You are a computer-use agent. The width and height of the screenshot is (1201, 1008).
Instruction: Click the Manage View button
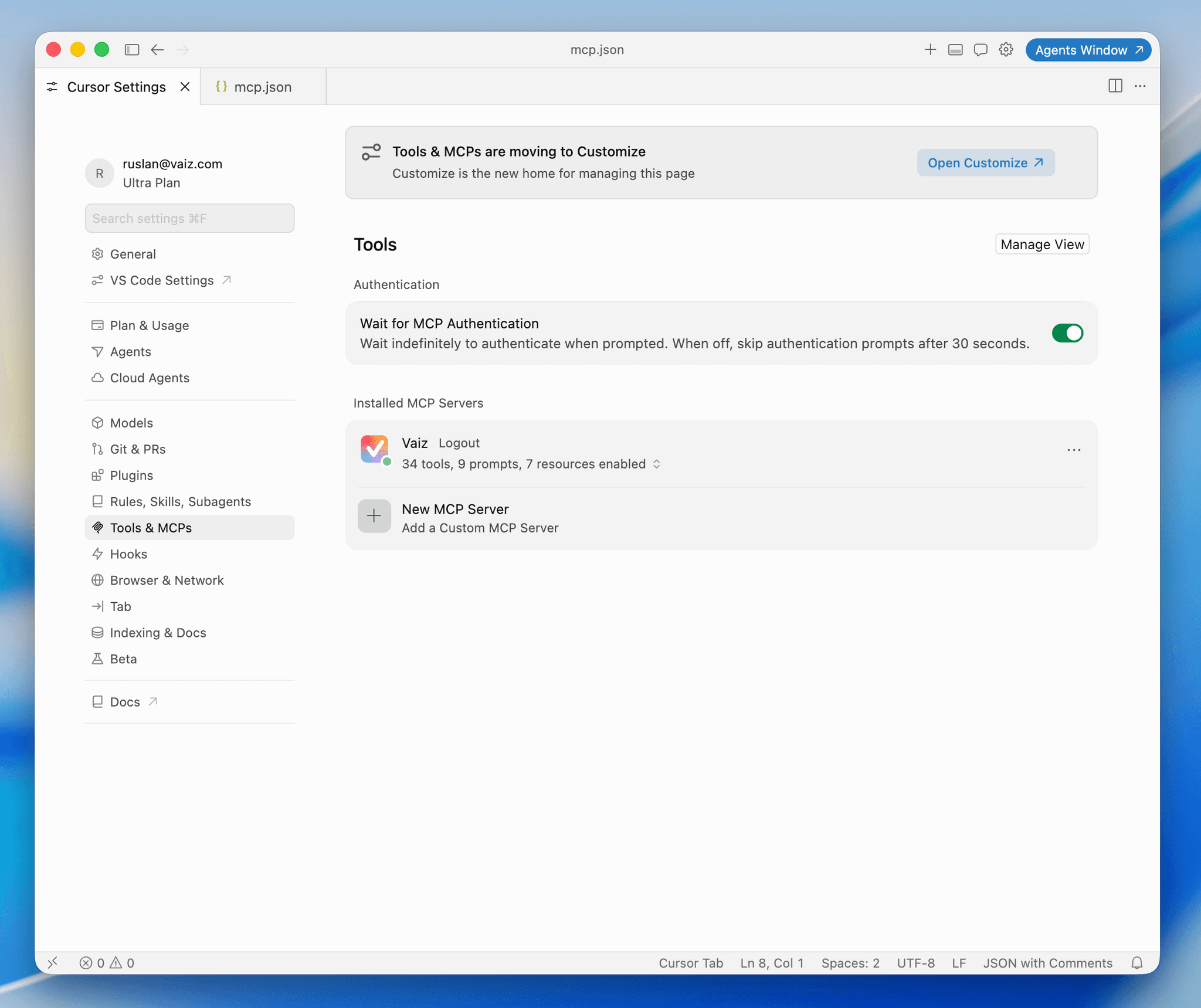[x=1042, y=245]
